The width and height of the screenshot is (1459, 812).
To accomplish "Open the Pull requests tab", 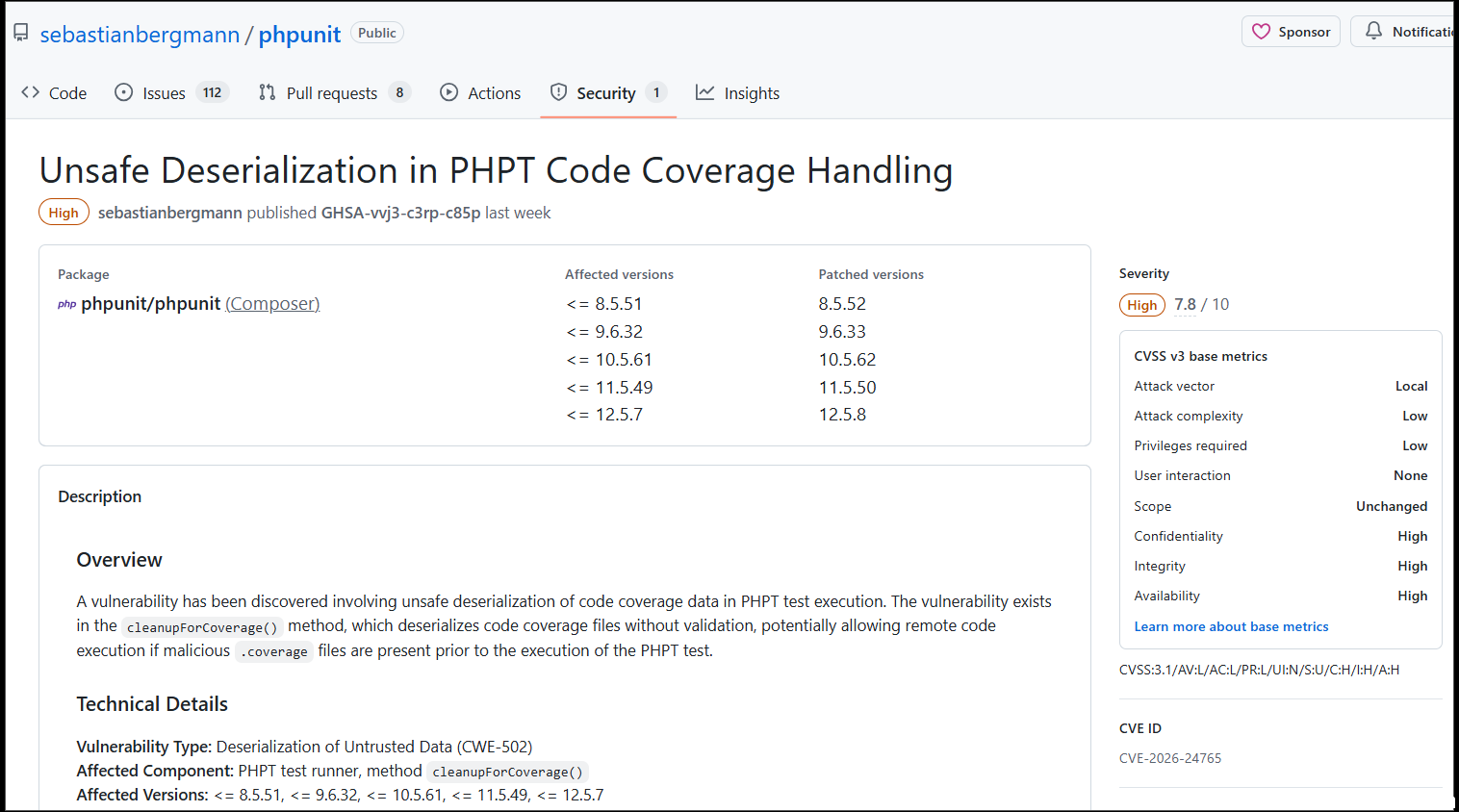I will [331, 93].
